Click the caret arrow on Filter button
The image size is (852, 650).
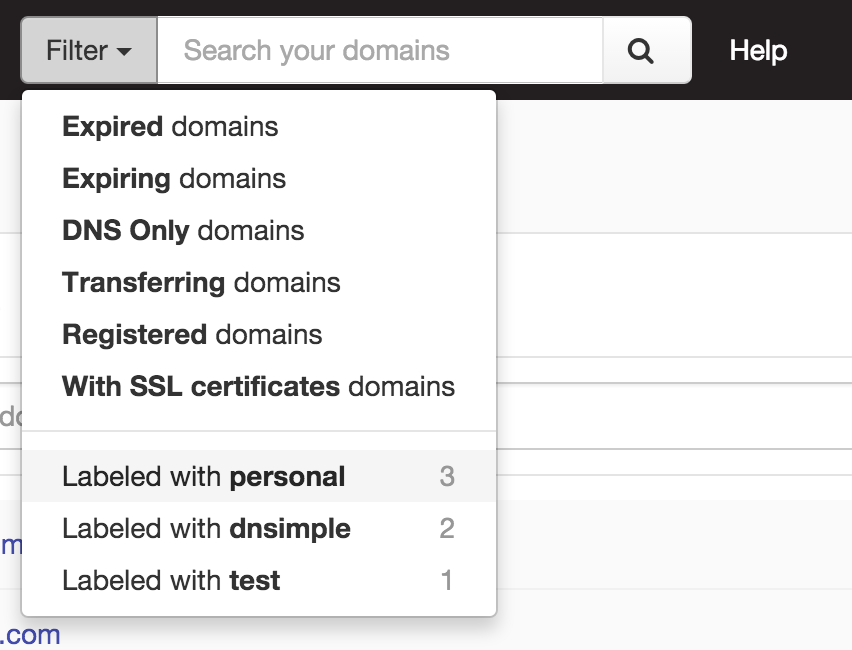pos(124,51)
